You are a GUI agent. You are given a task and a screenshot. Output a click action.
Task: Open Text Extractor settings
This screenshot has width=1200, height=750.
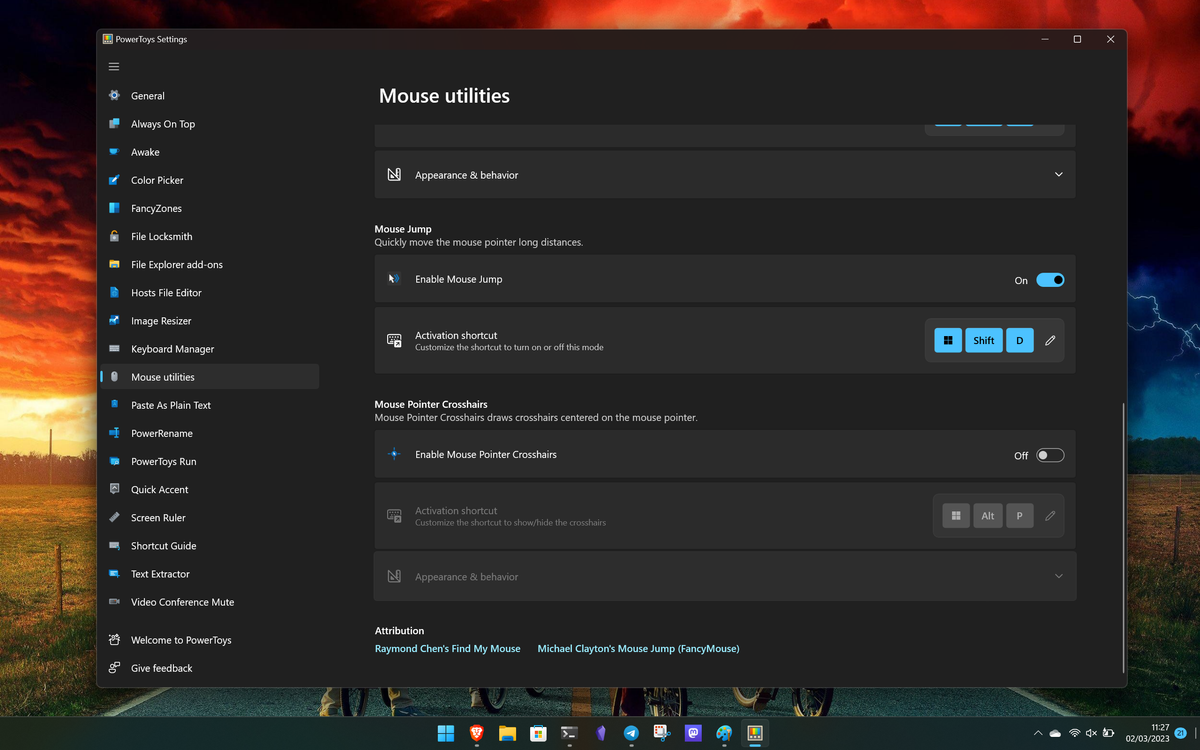pyautogui.click(x=161, y=573)
